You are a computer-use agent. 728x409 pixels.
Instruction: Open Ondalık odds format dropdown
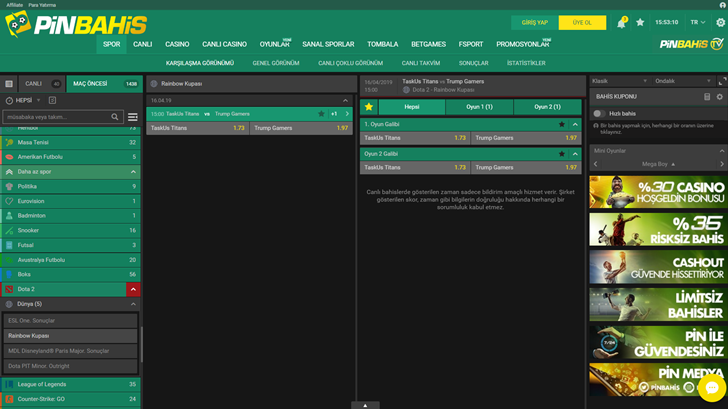(682, 81)
